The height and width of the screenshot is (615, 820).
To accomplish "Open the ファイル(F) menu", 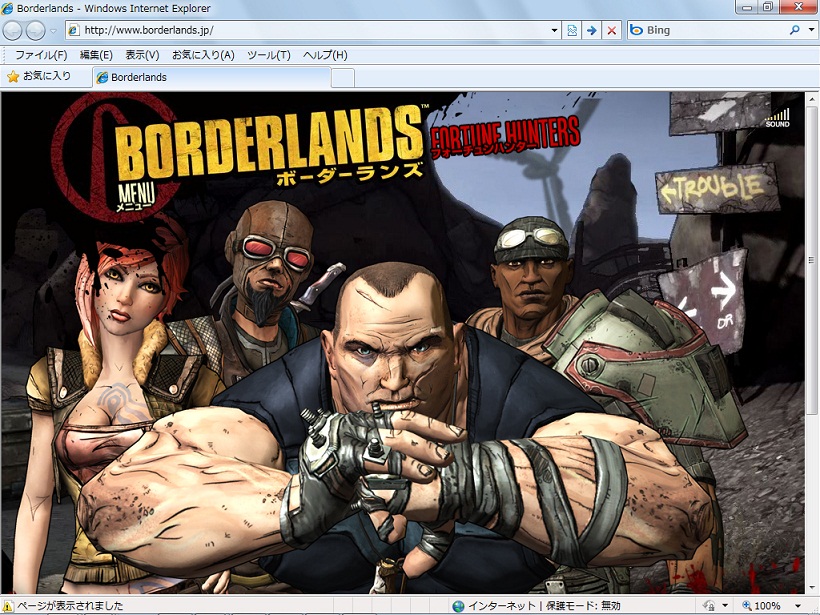I will click(41, 55).
